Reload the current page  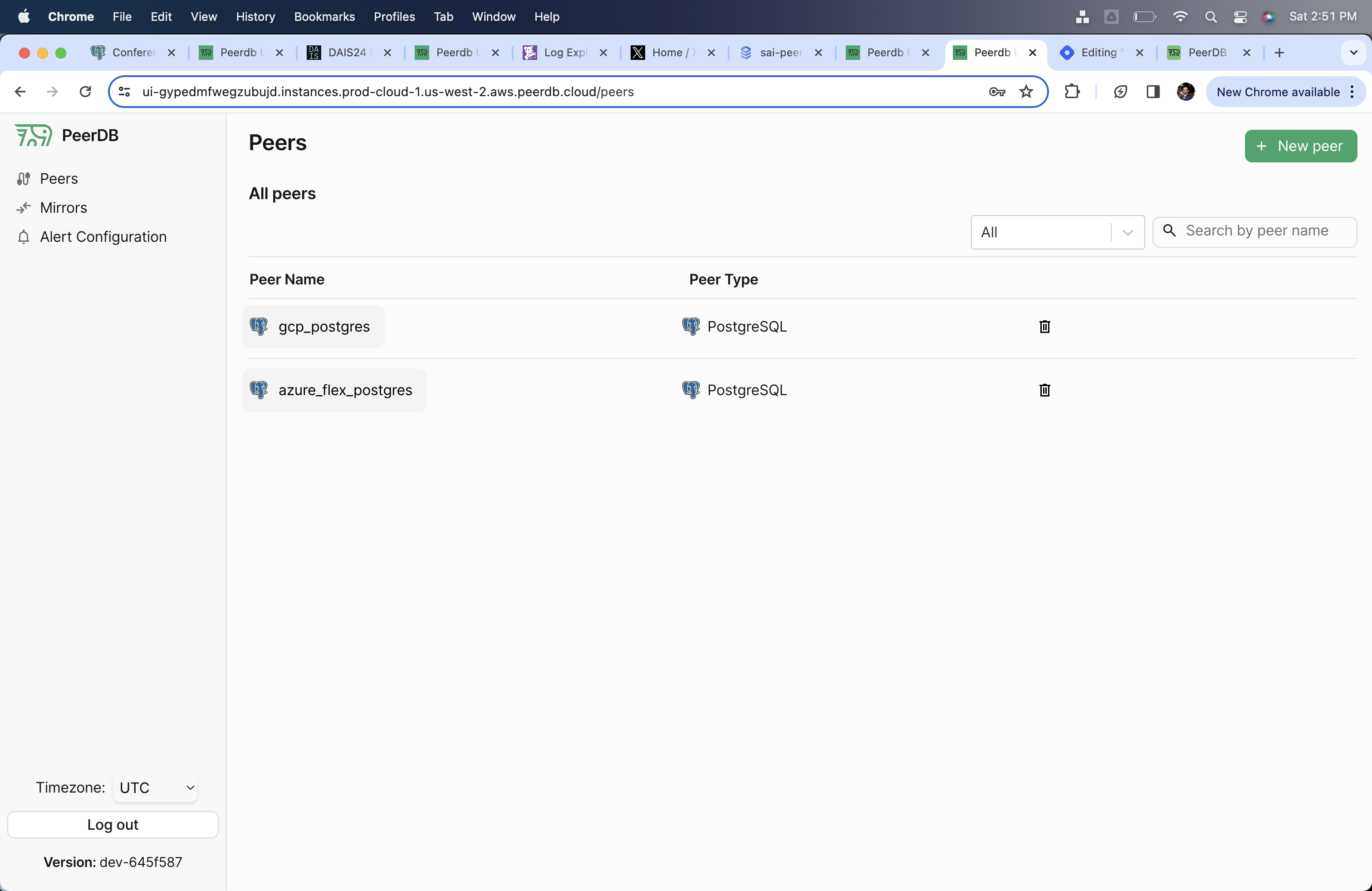(x=85, y=92)
